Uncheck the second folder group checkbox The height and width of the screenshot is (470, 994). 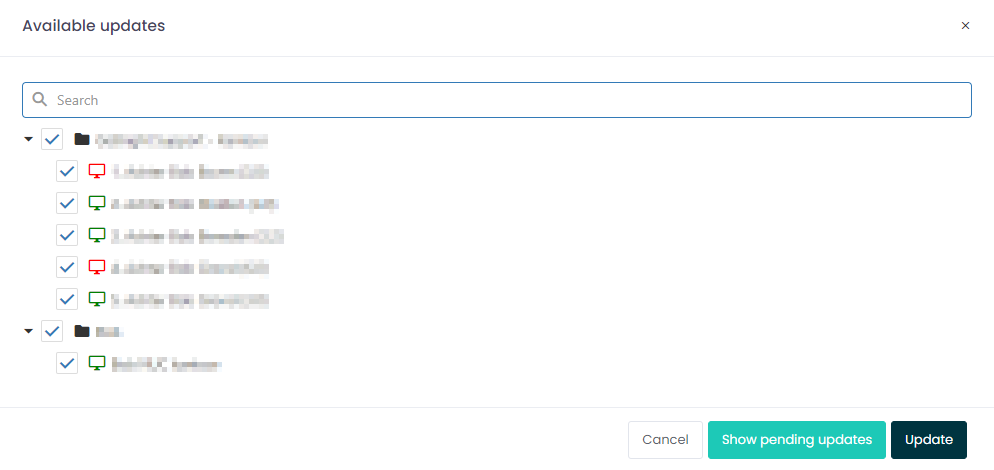[52, 330]
